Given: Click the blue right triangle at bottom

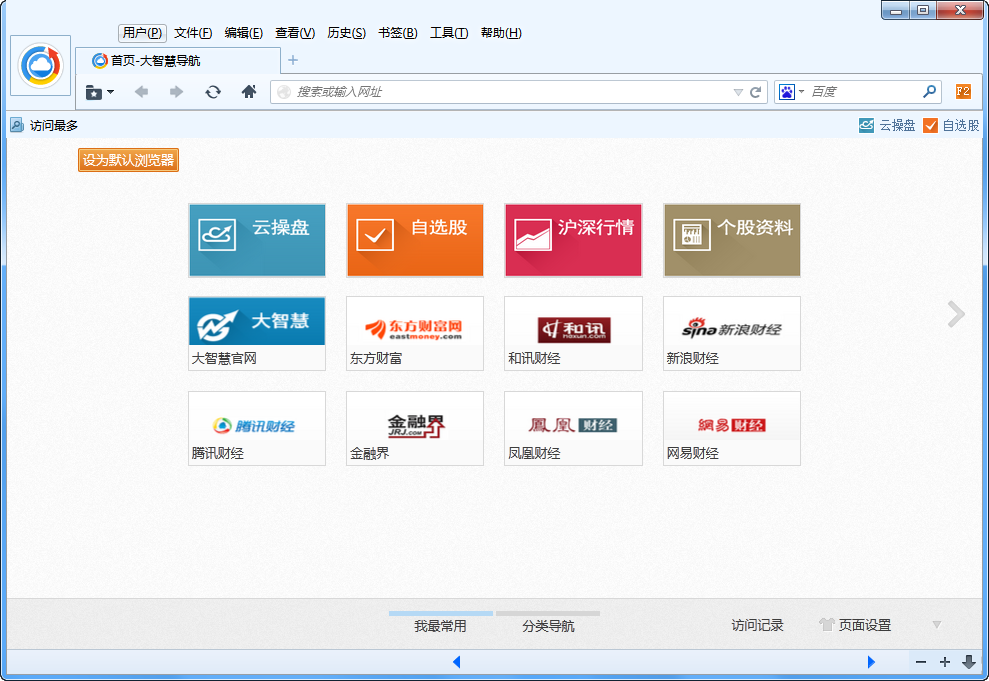Looking at the screenshot, I should point(871,661).
